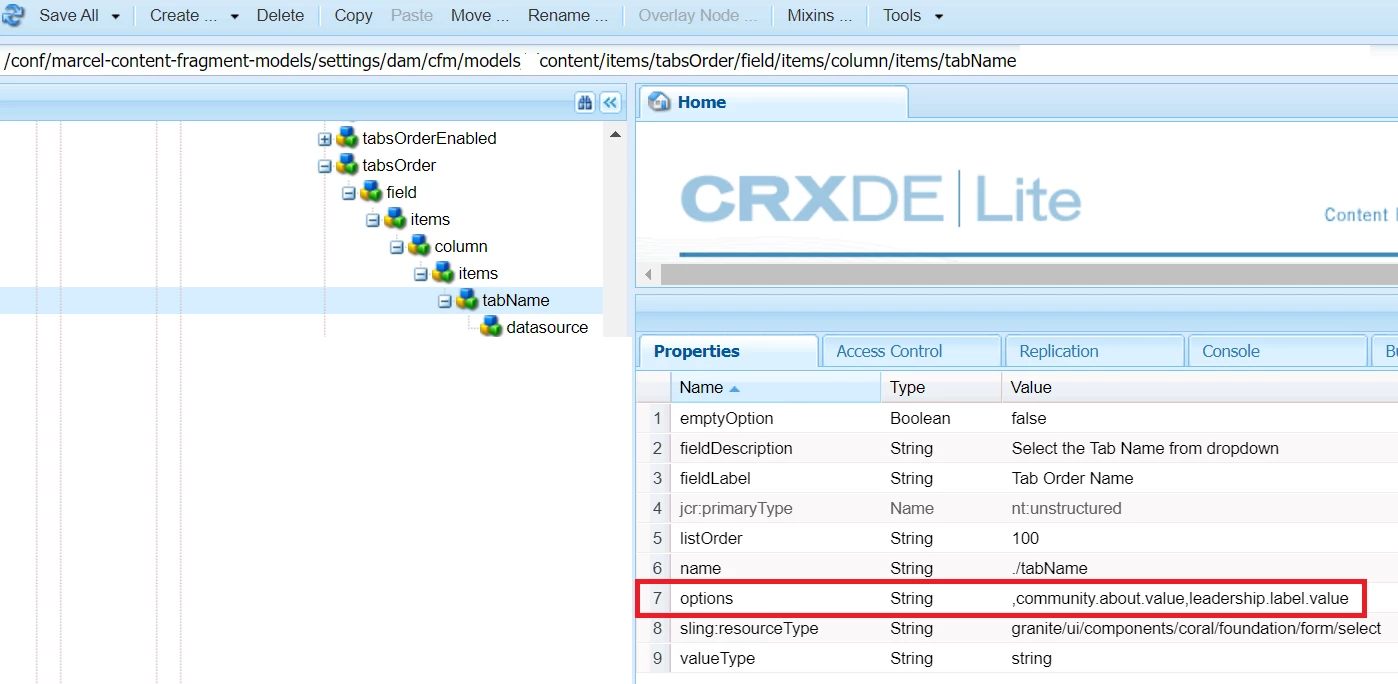Screen dimensions: 1398x684
Task: Switch to the Access Control tab
Action: click(910, 351)
